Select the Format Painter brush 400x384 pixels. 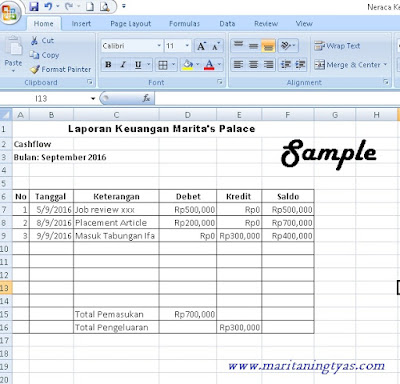tap(35, 69)
